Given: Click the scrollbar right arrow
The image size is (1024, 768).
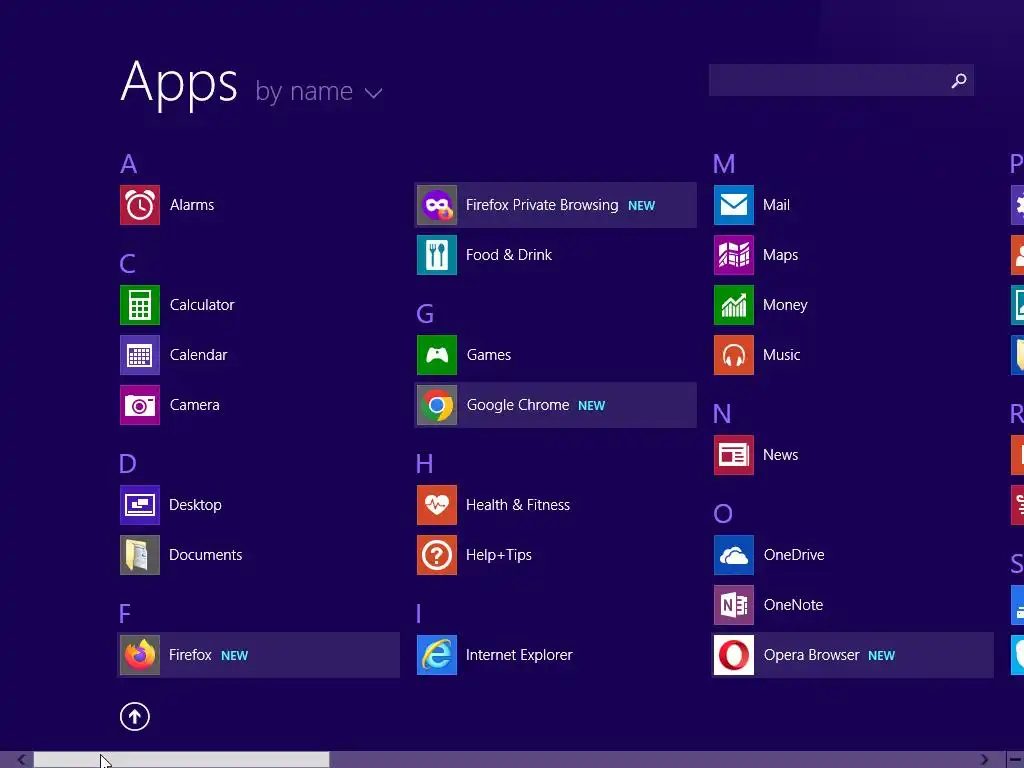Looking at the screenshot, I should click(x=985, y=760).
